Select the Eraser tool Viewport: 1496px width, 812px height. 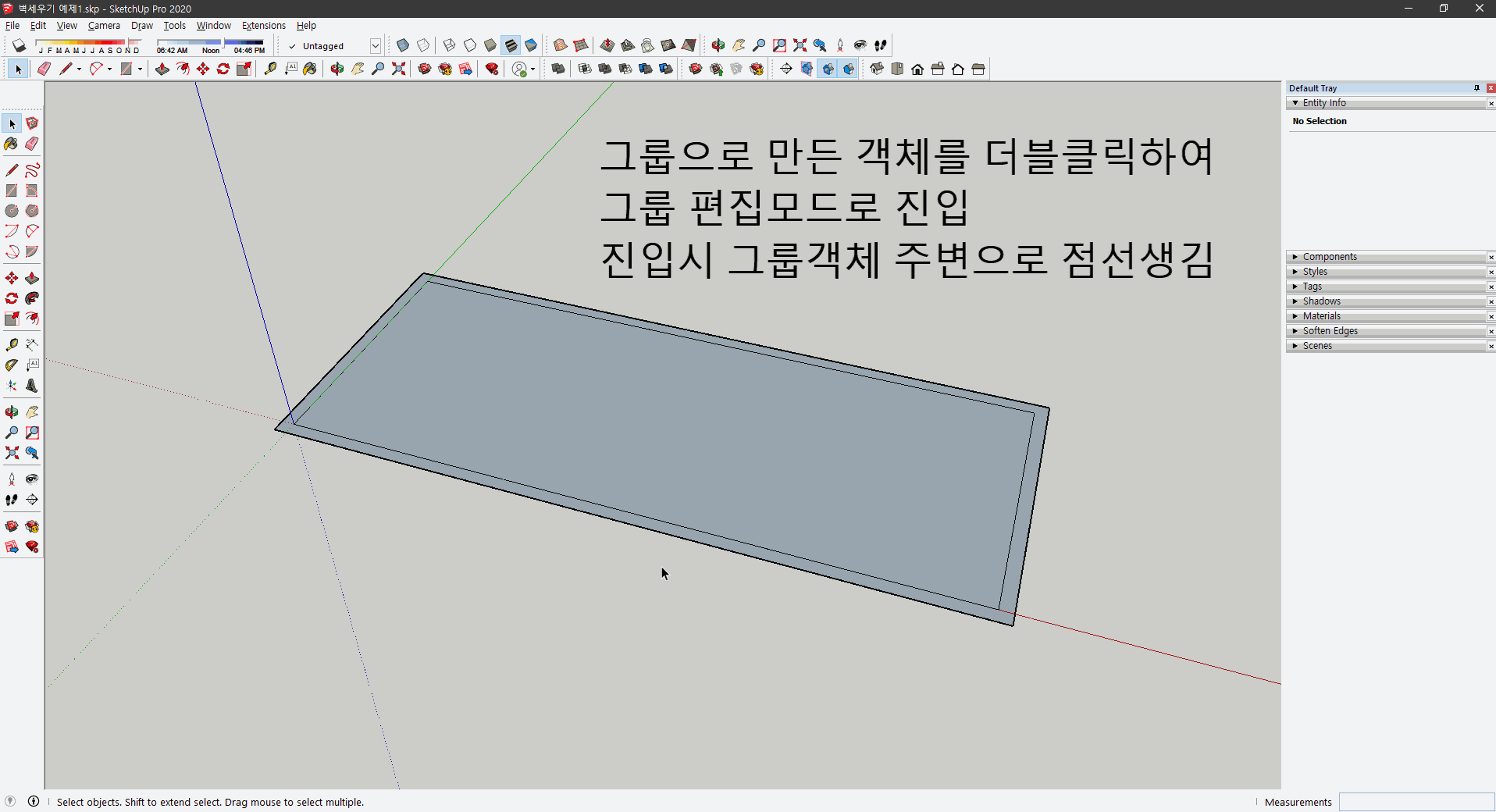click(32, 144)
